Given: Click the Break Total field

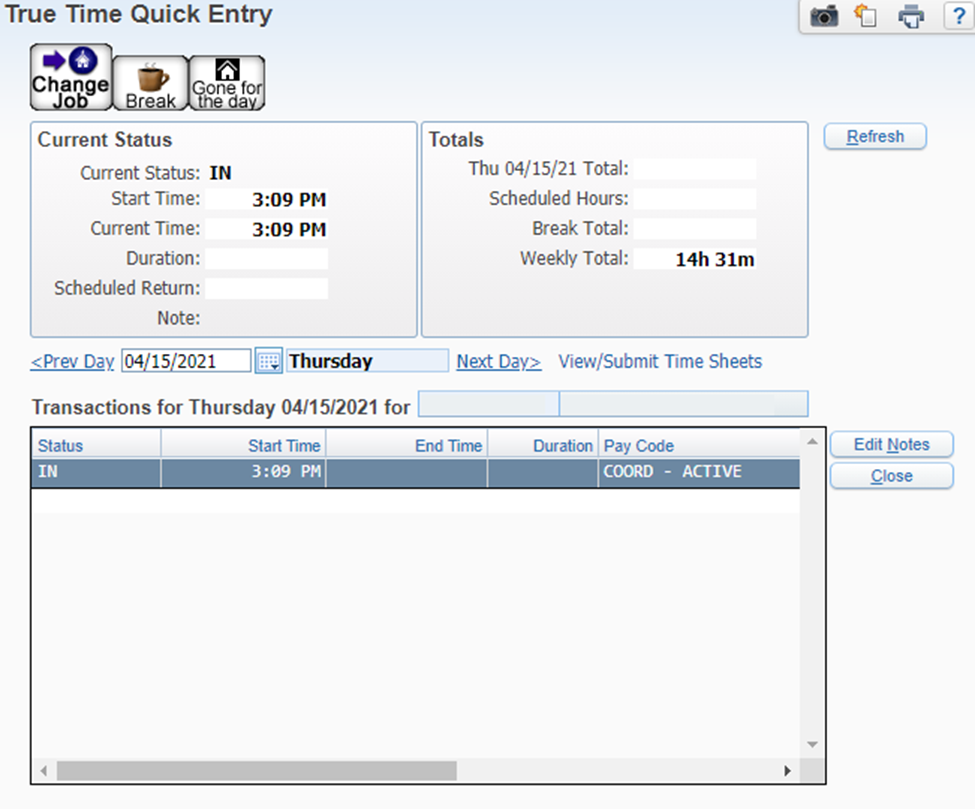Looking at the screenshot, I should click(x=695, y=229).
